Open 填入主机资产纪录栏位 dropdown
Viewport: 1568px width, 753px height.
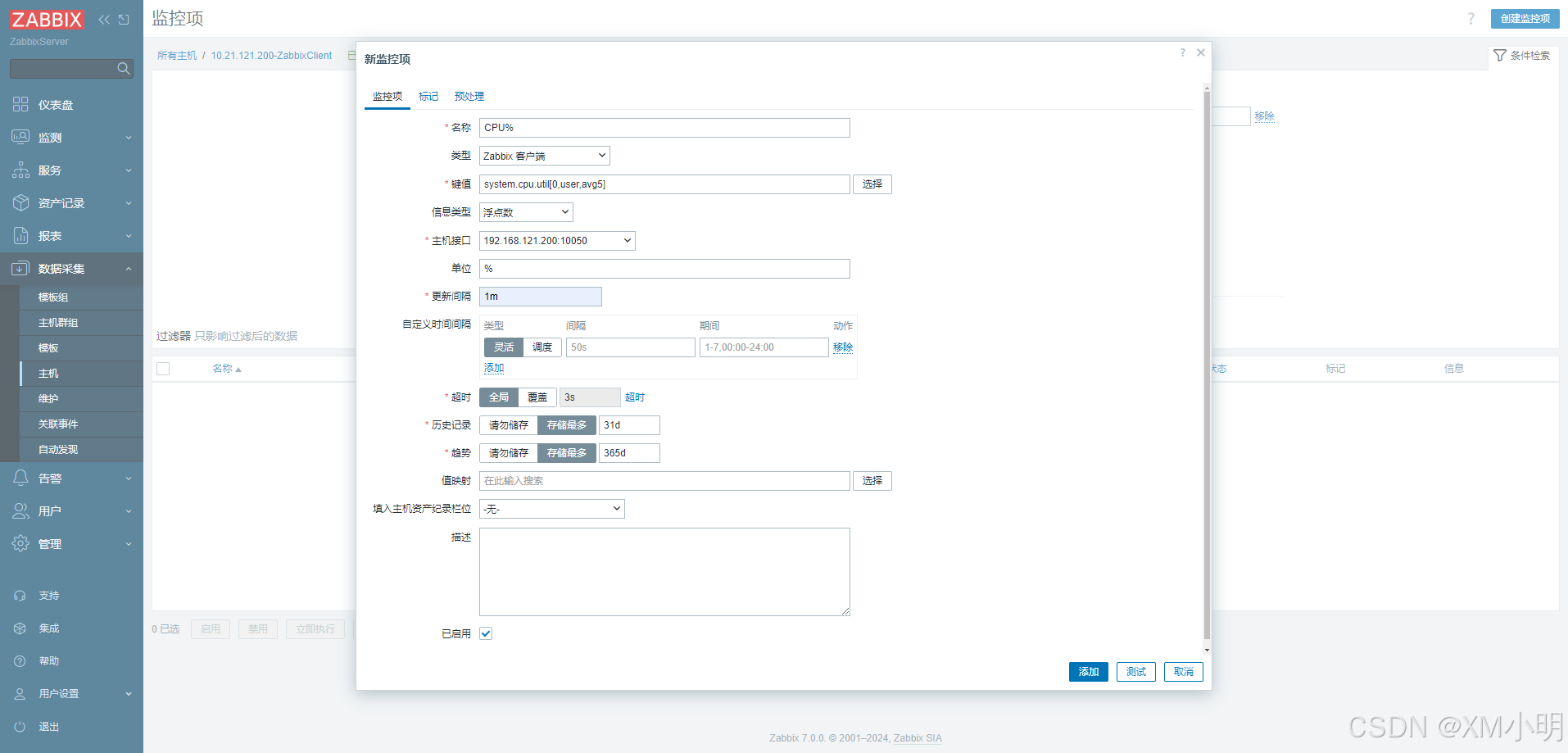[552, 509]
